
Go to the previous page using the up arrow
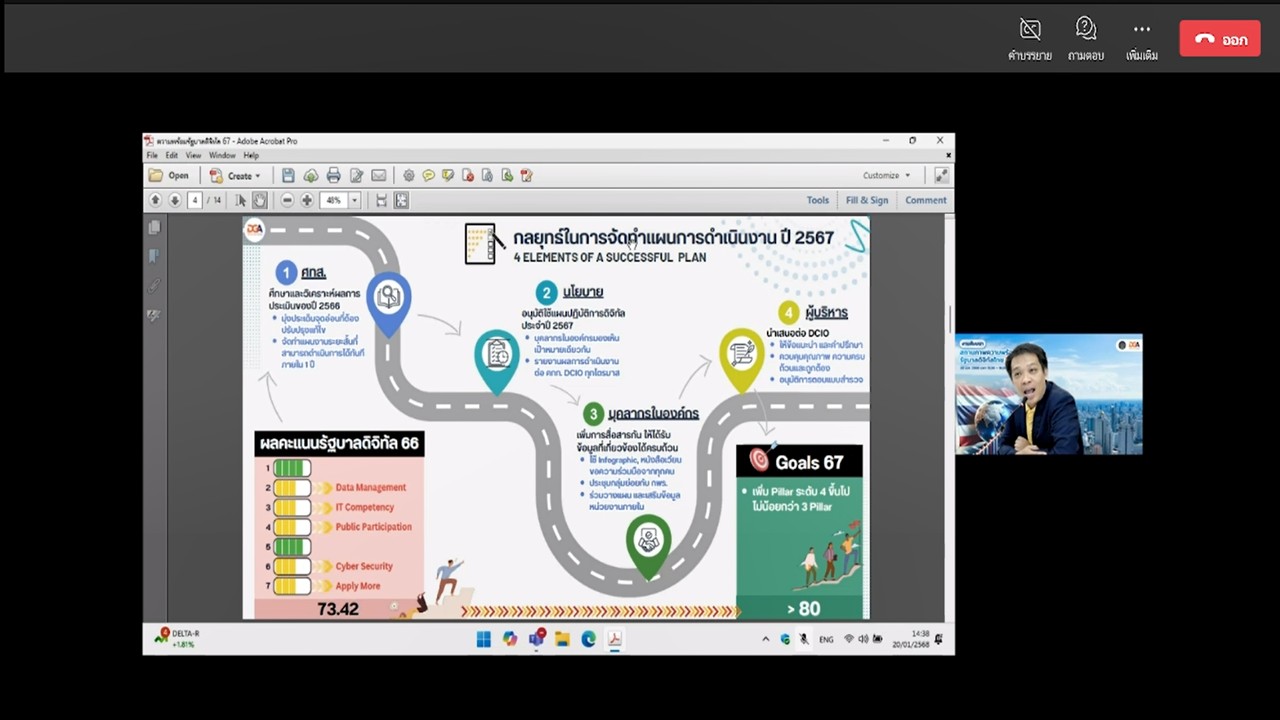[155, 200]
